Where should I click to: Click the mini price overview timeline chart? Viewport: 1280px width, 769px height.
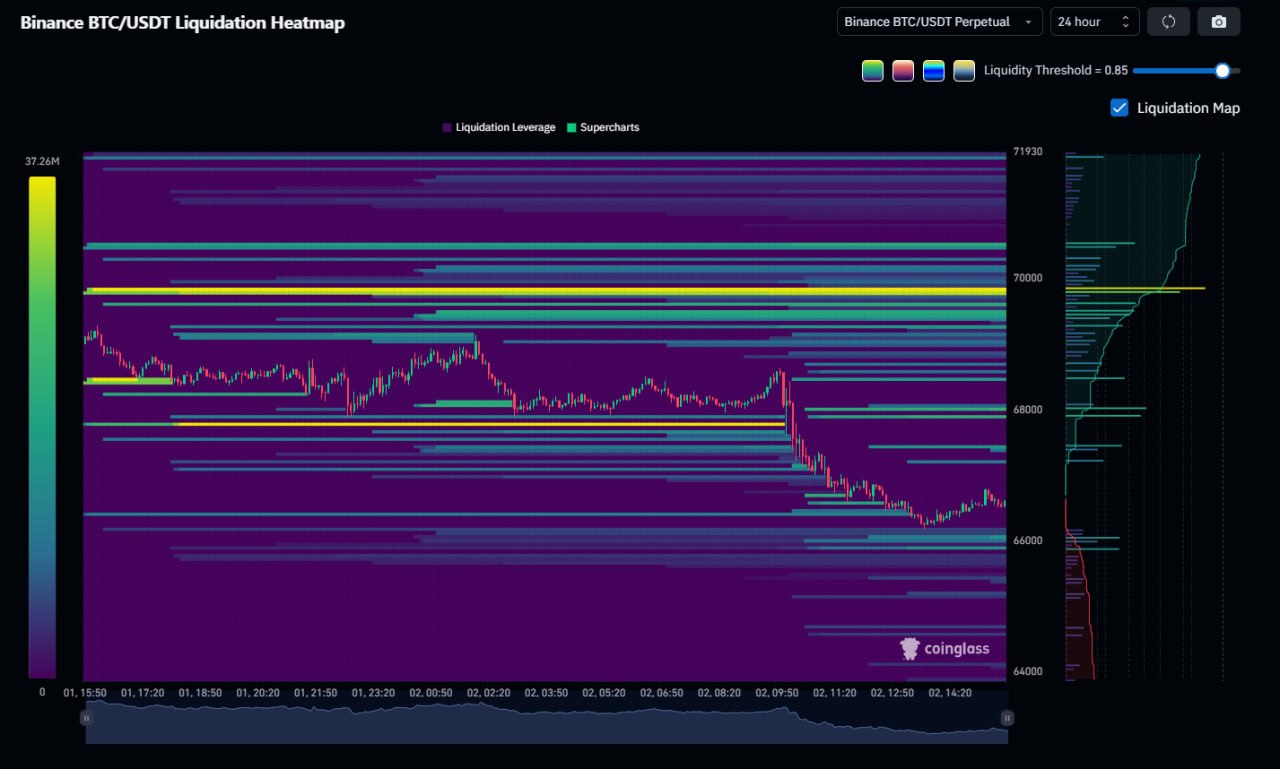[x=546, y=722]
